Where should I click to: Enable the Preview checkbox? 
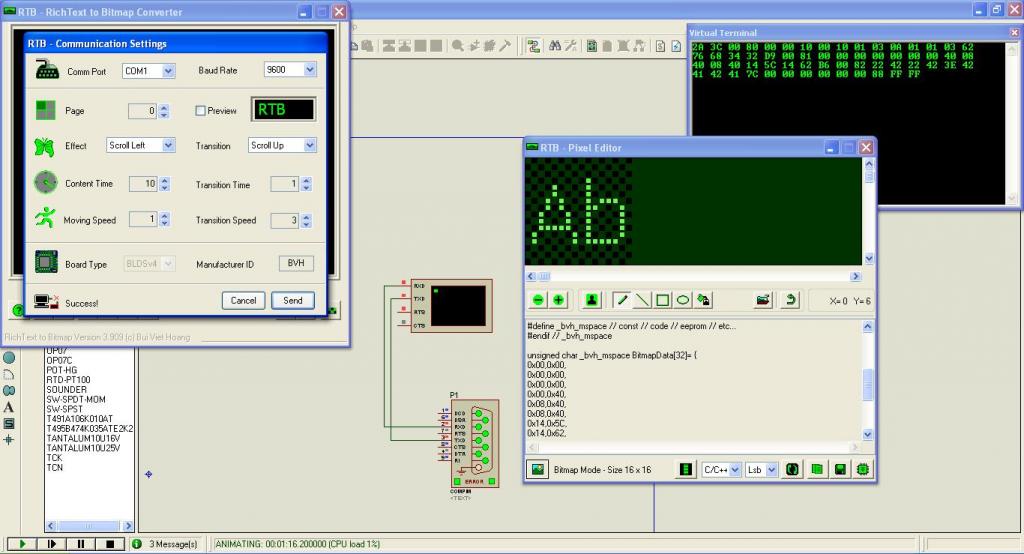tap(200, 111)
